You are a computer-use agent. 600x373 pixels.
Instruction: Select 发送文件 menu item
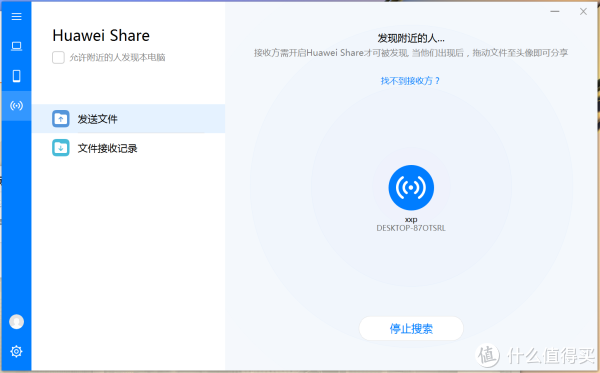(129, 119)
